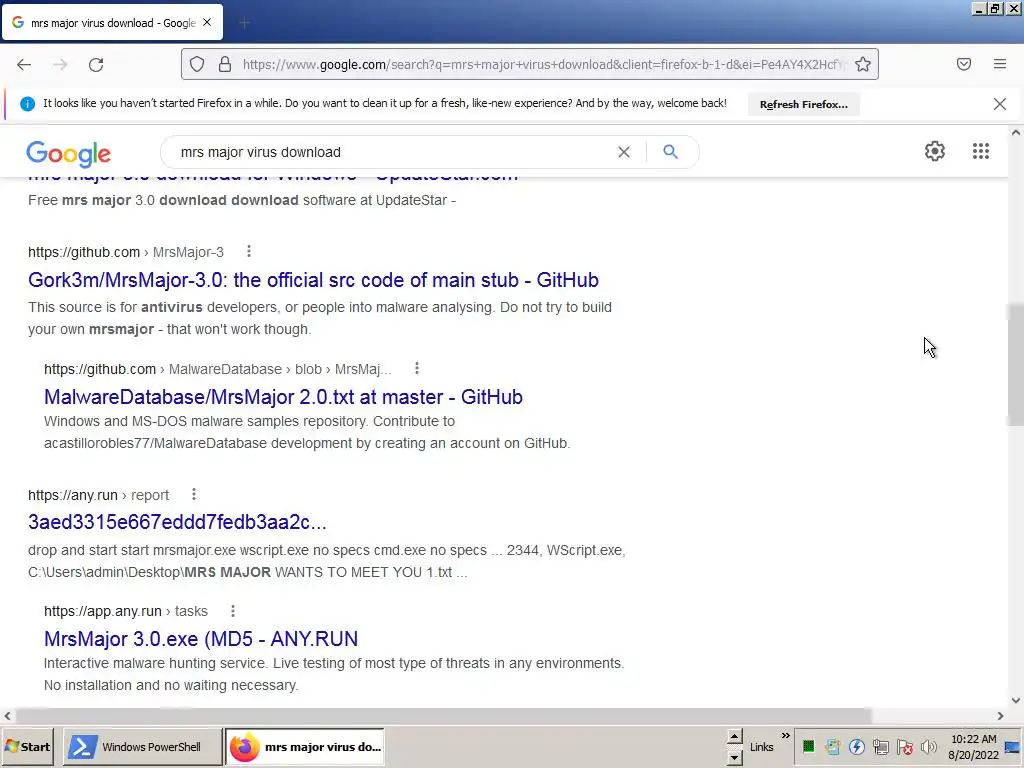This screenshot has width=1024, height=768.
Task: Open Google quick settings gear
Action: pyautogui.click(x=935, y=151)
